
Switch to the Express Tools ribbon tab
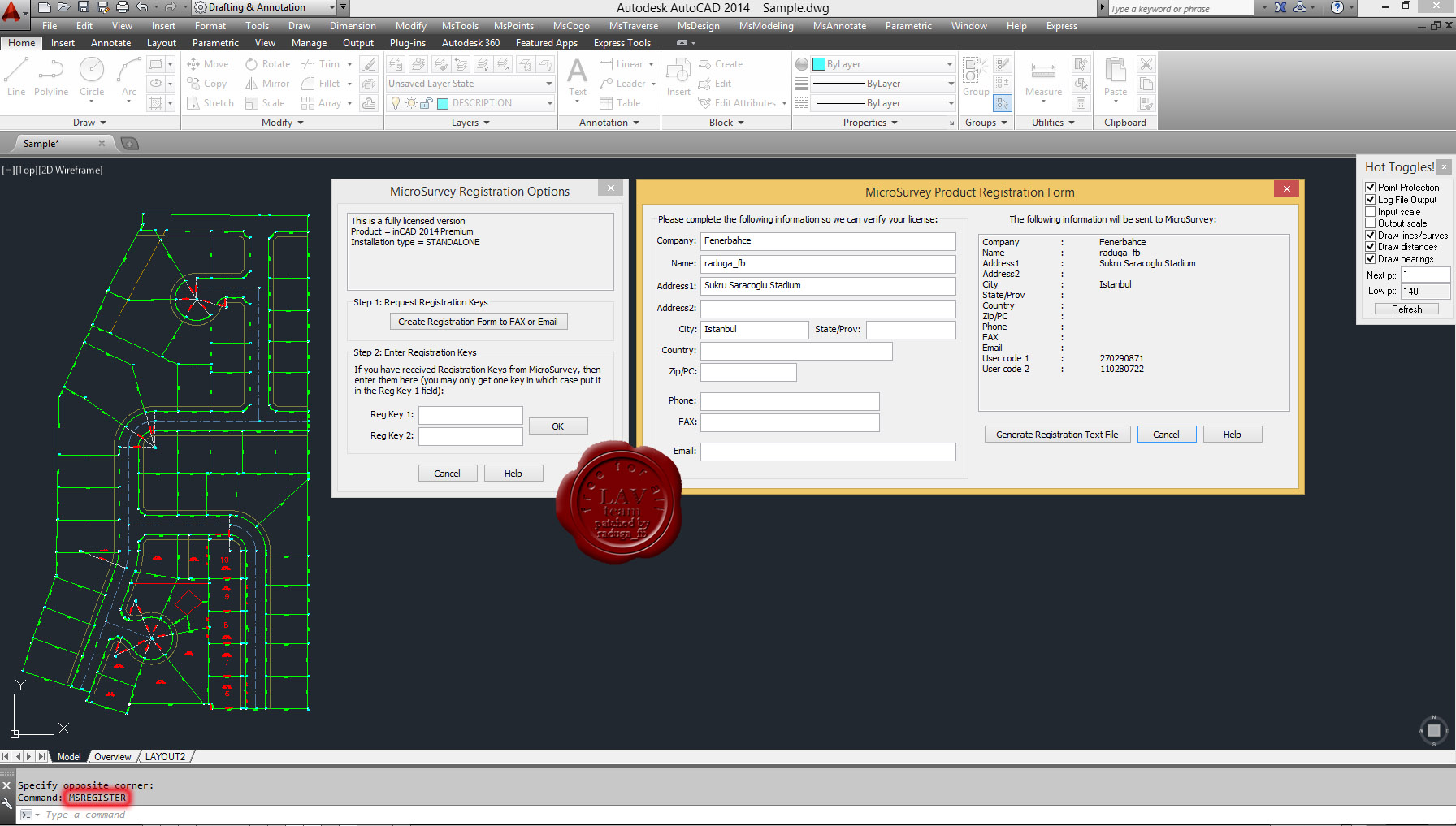[x=622, y=43]
